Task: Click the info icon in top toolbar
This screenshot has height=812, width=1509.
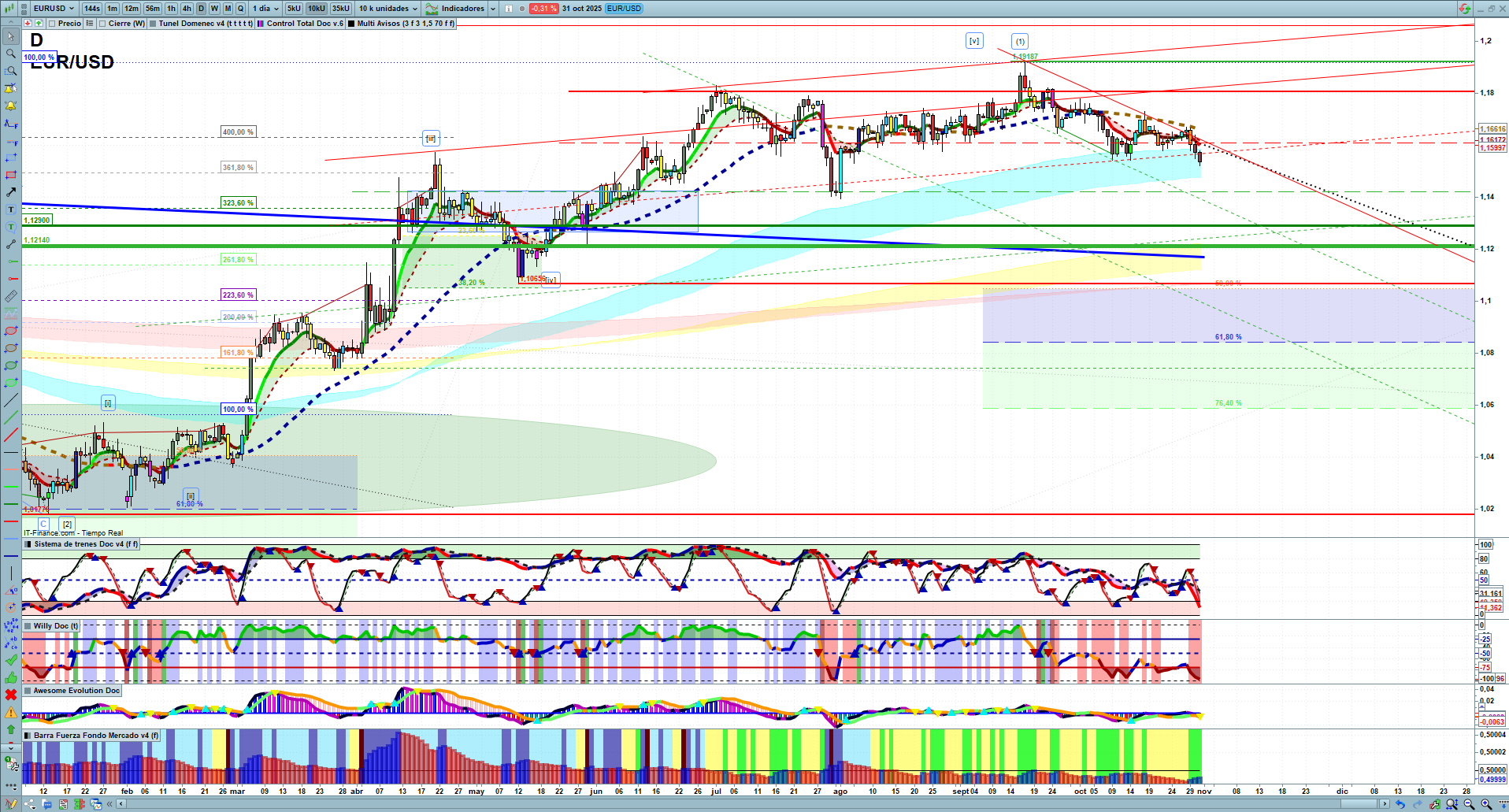Action: pyautogui.click(x=508, y=8)
